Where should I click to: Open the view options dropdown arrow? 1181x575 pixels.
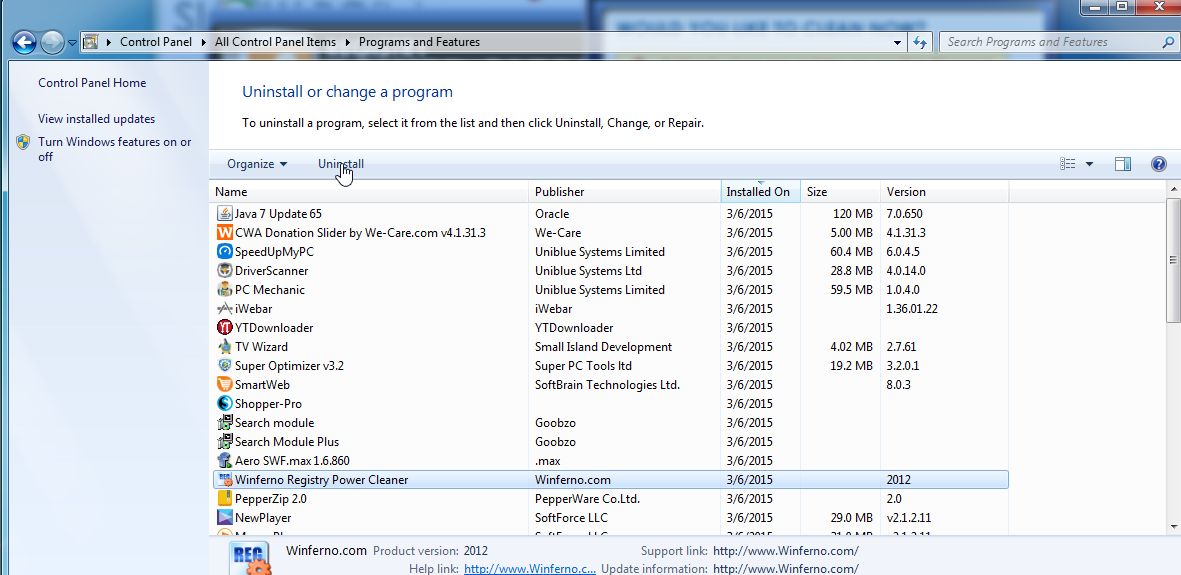point(1089,164)
